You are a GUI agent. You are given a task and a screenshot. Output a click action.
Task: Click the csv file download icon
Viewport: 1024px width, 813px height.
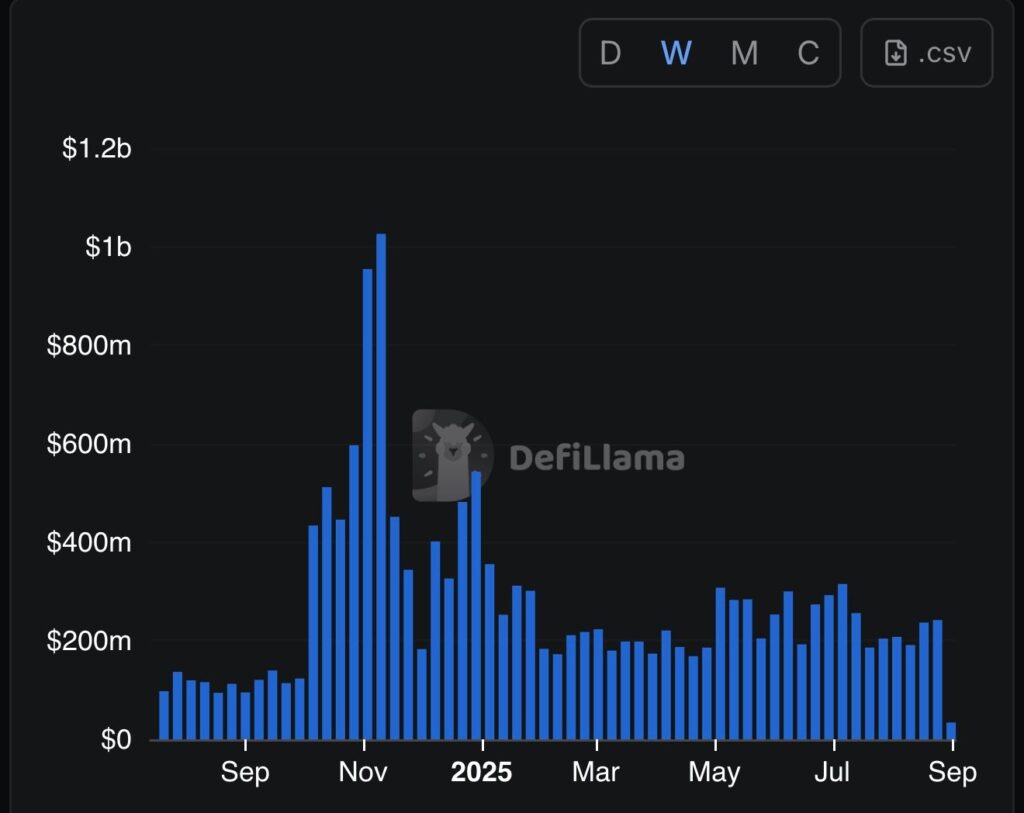tap(895, 53)
